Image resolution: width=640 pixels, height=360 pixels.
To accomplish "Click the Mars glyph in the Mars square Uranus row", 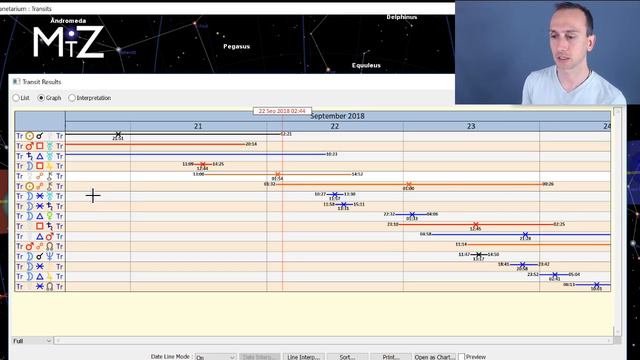I will tap(29, 146).
